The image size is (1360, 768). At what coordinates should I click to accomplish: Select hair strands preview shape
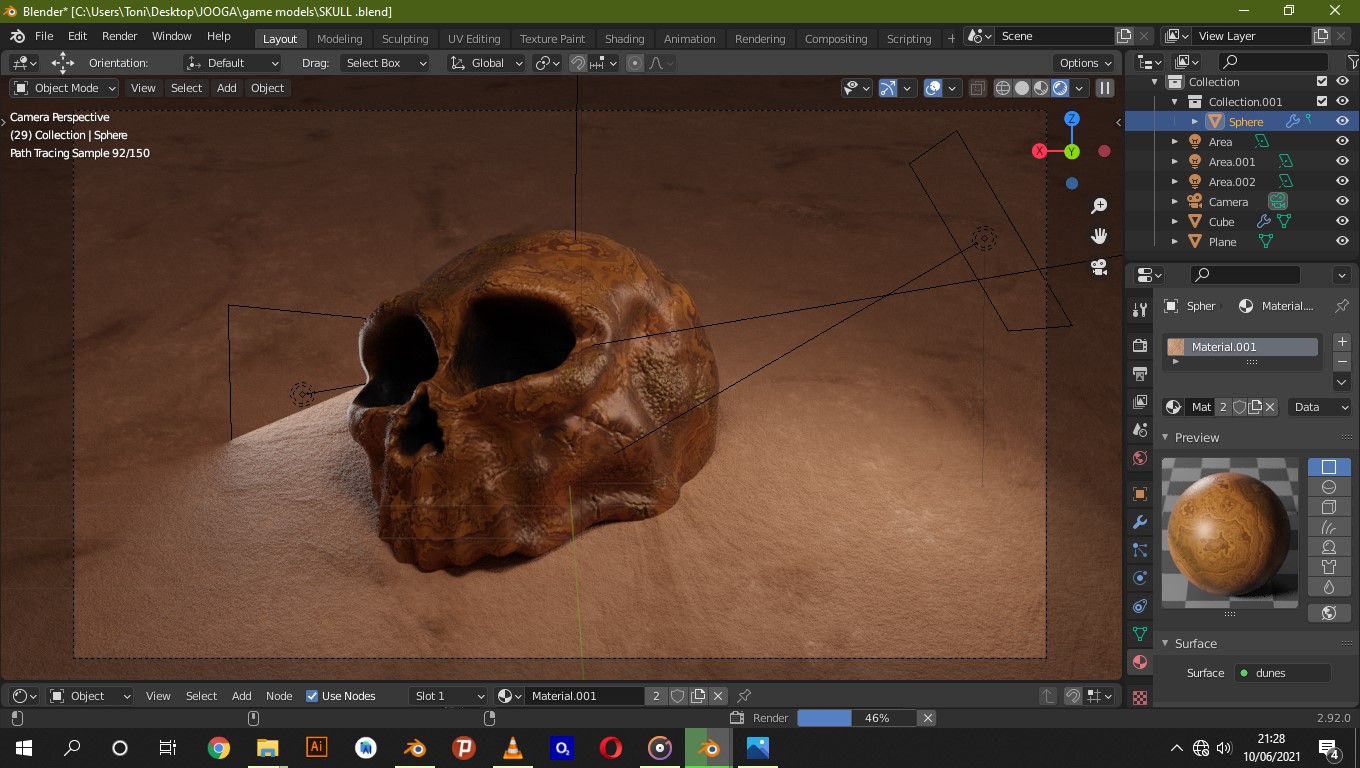1329,527
